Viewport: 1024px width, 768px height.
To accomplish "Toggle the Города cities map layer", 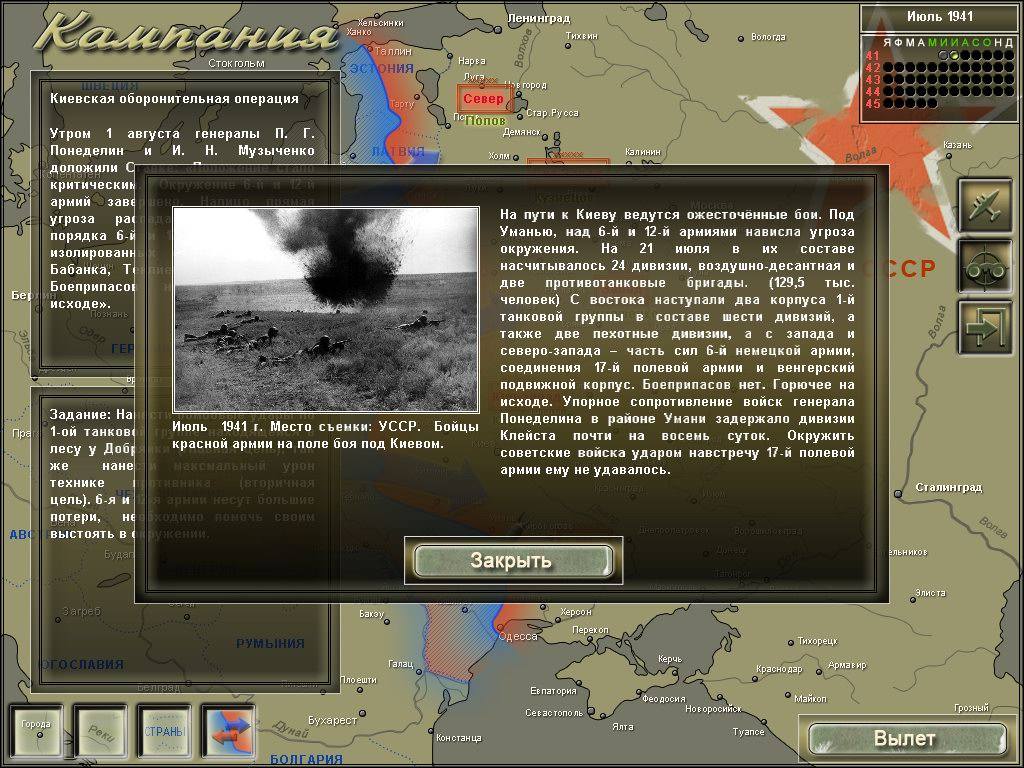I will (x=37, y=731).
